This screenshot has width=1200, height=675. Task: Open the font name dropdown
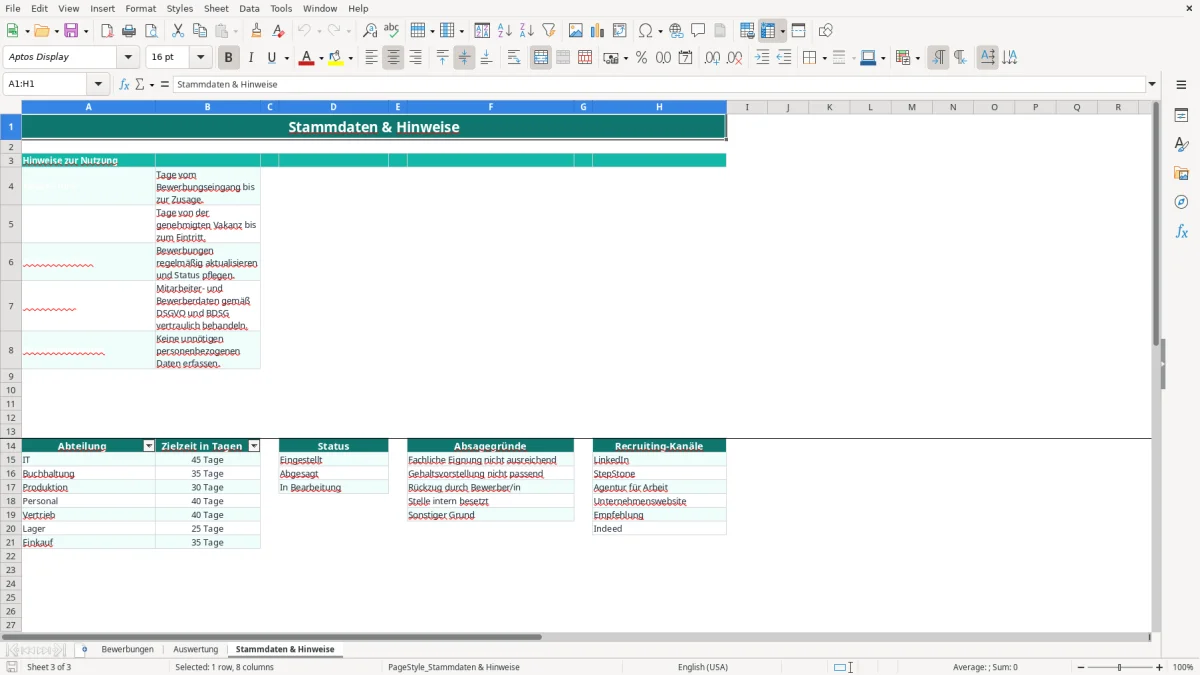(128, 58)
